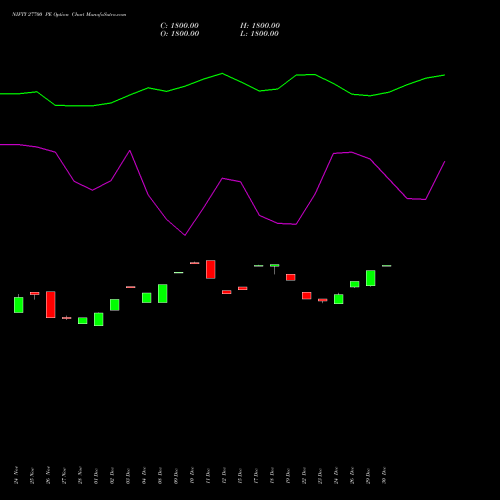Select the close value C: 1800.00
This screenshot has height=500, width=500.
179,26
